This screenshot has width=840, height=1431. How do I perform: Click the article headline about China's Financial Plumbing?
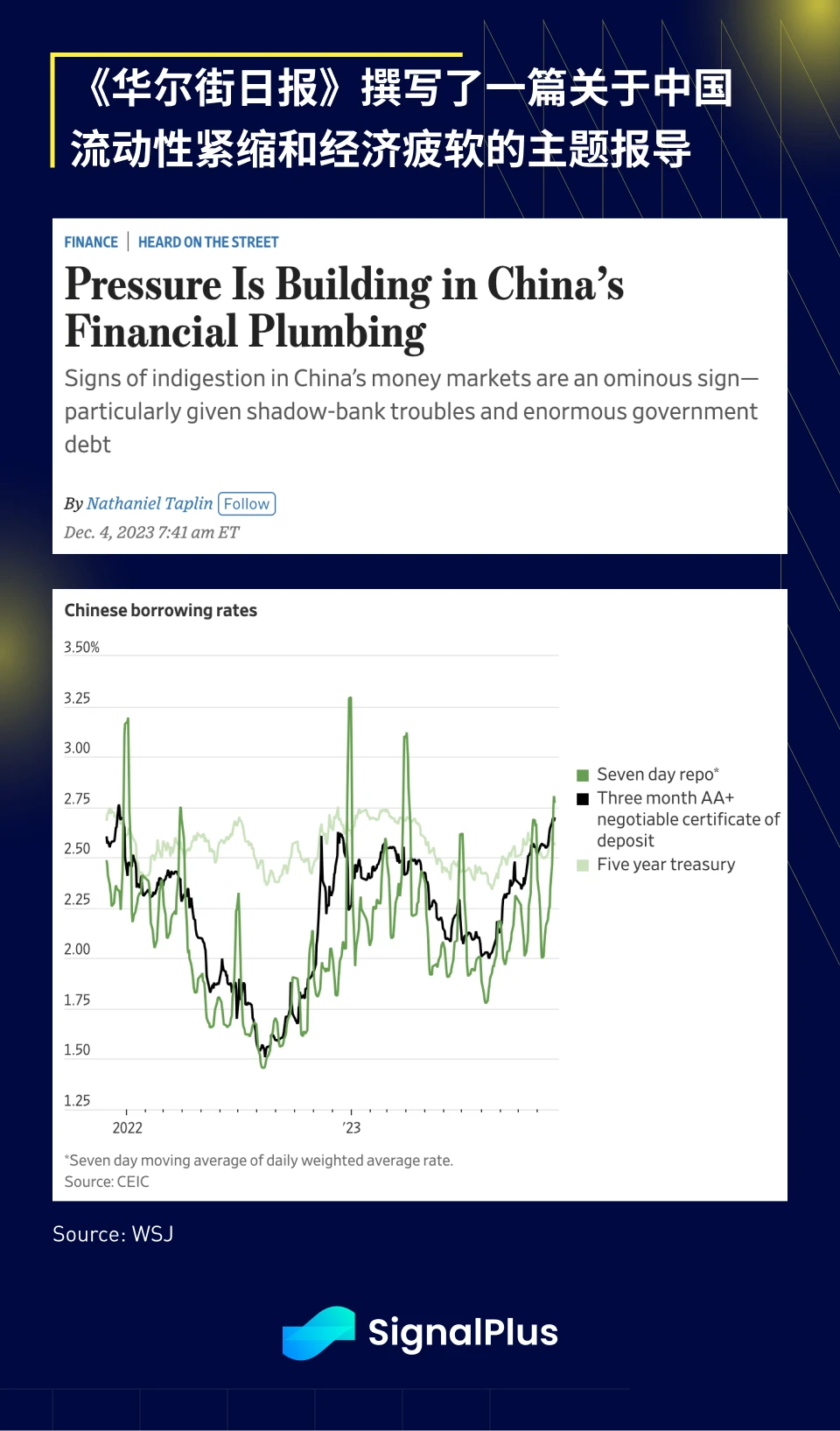[344, 307]
